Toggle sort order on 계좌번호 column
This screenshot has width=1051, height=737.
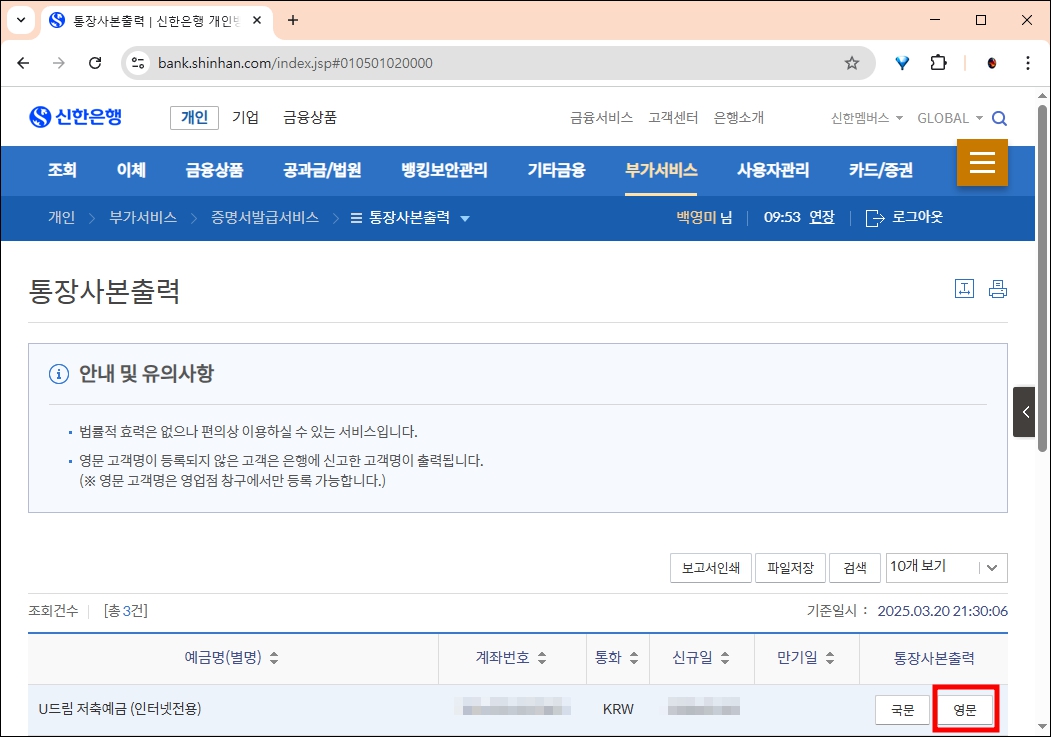click(543, 659)
